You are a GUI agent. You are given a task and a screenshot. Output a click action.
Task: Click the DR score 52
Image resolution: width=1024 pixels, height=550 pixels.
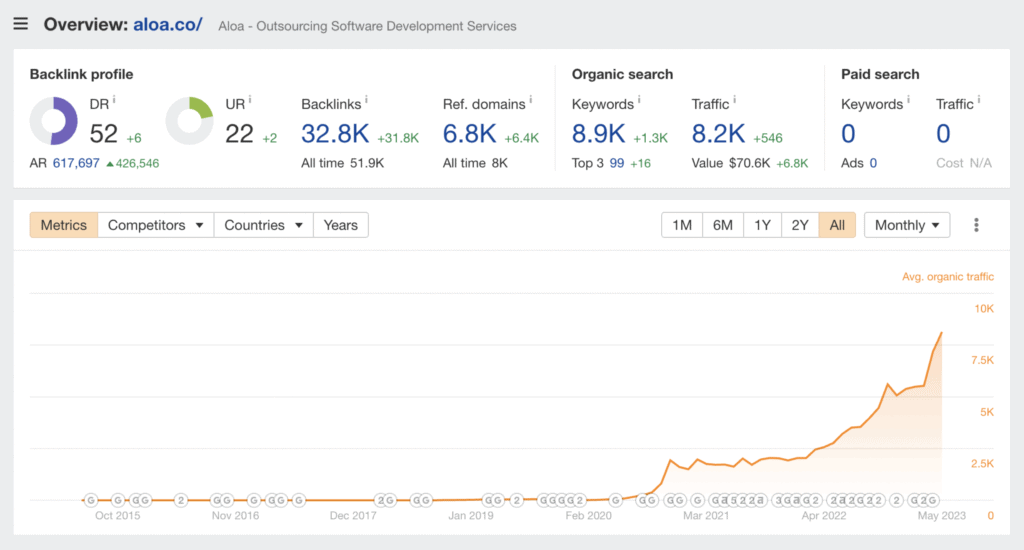click(103, 134)
